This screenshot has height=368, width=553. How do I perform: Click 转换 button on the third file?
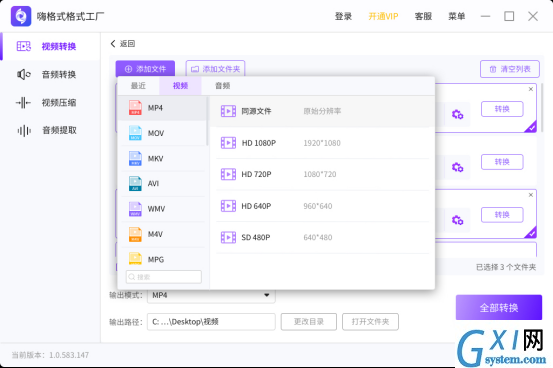point(502,215)
